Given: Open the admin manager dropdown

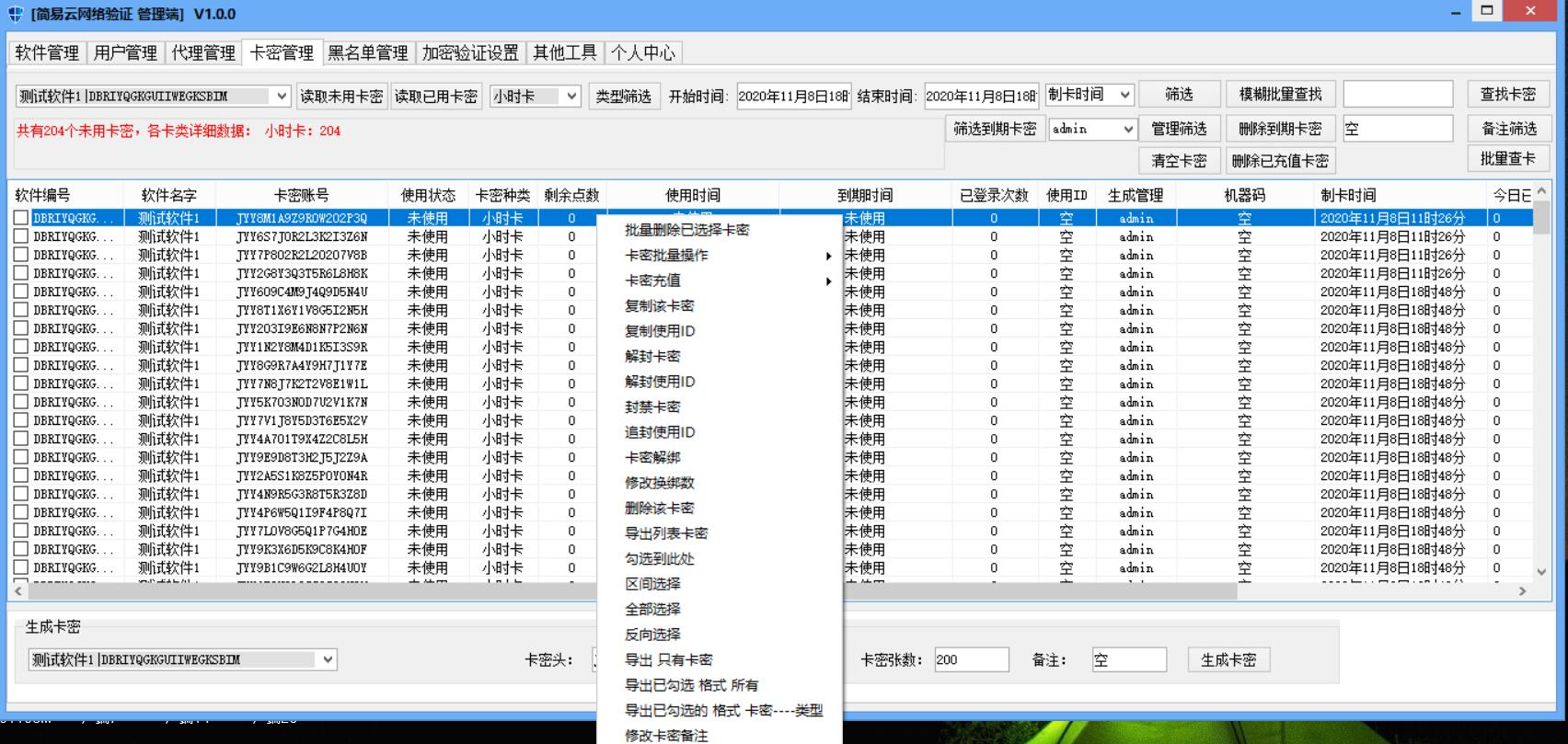Looking at the screenshot, I should pos(1128,130).
